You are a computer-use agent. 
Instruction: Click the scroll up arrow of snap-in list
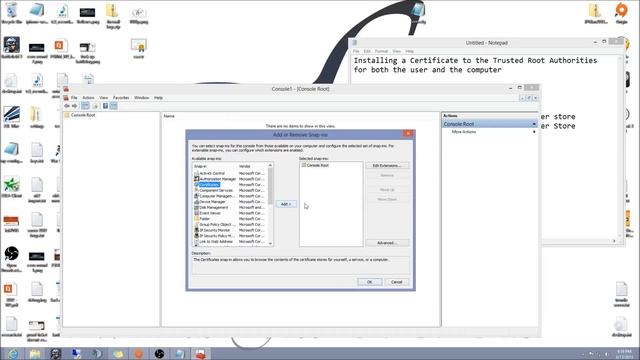click(270, 165)
